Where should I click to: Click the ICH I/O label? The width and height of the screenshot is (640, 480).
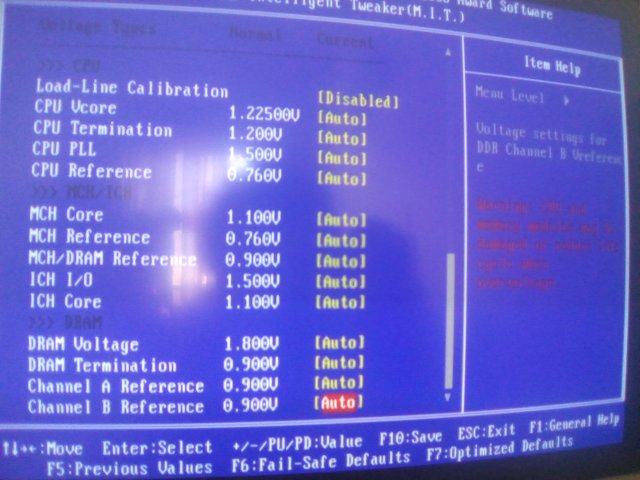[61, 280]
